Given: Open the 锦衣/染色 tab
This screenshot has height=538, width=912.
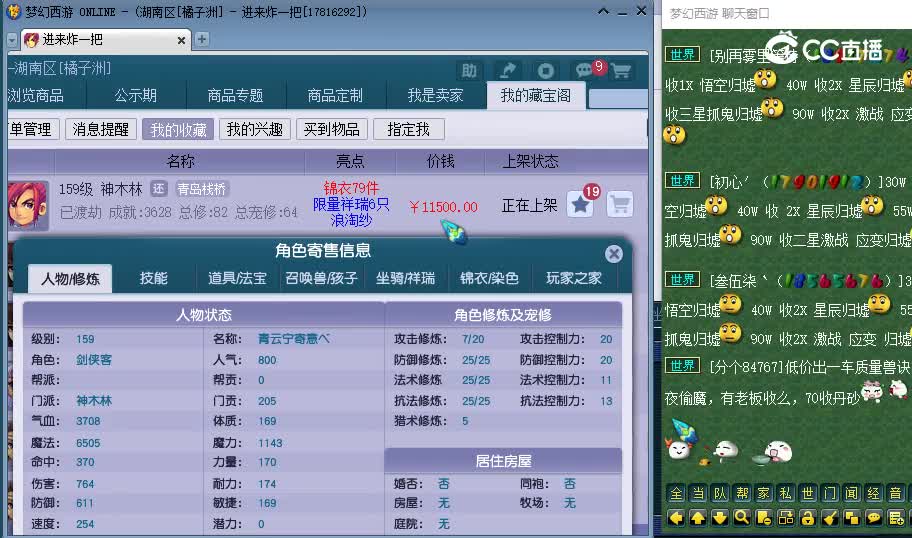Looking at the screenshot, I should coord(489,279).
